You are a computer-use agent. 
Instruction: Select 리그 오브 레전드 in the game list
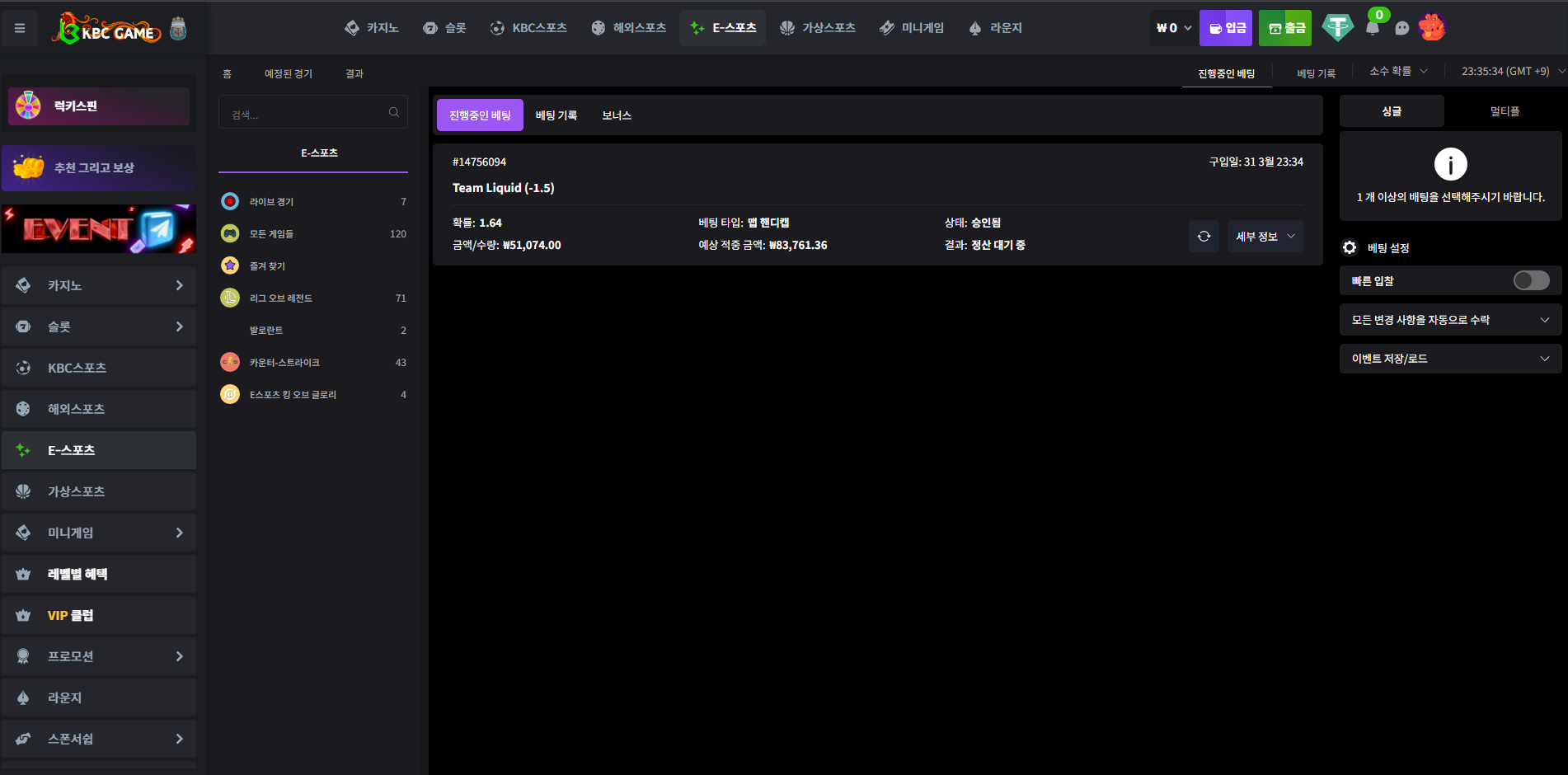tap(281, 298)
